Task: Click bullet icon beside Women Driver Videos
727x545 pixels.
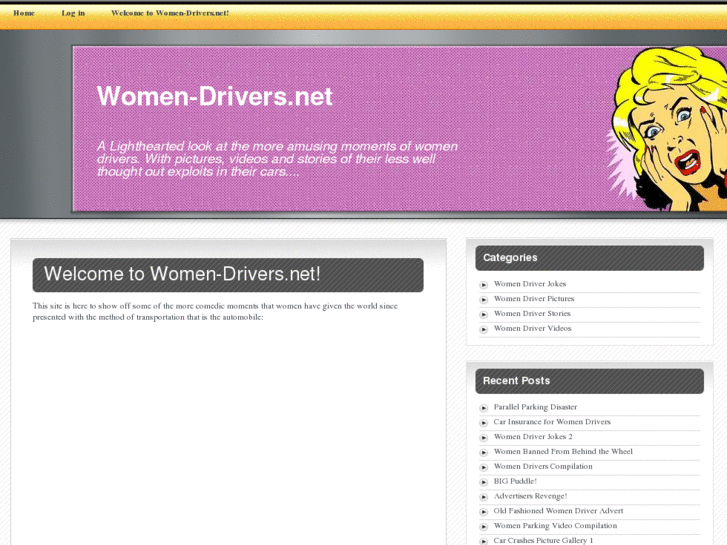Action: pyautogui.click(x=484, y=329)
